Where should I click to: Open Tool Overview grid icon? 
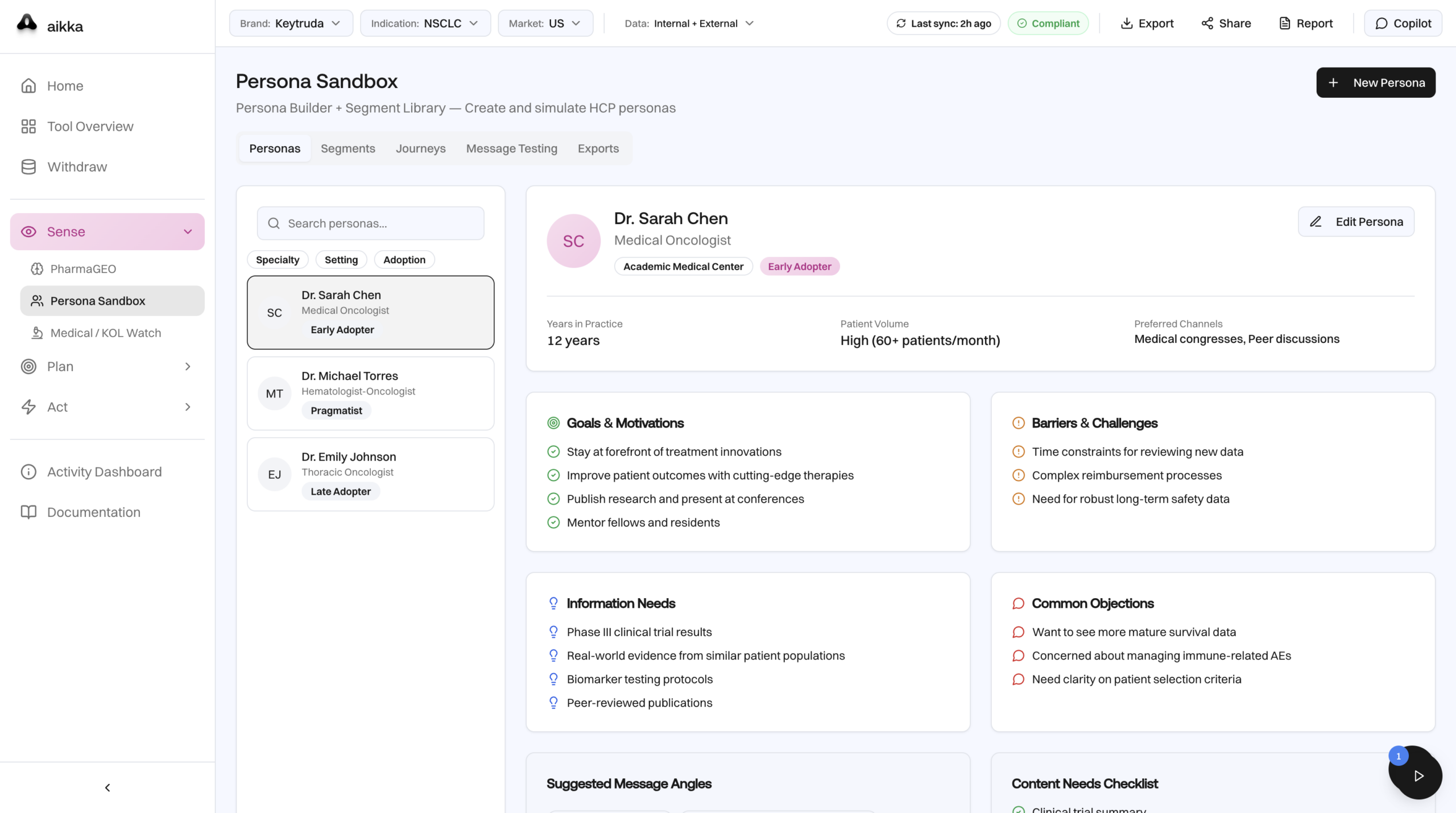pos(28,126)
